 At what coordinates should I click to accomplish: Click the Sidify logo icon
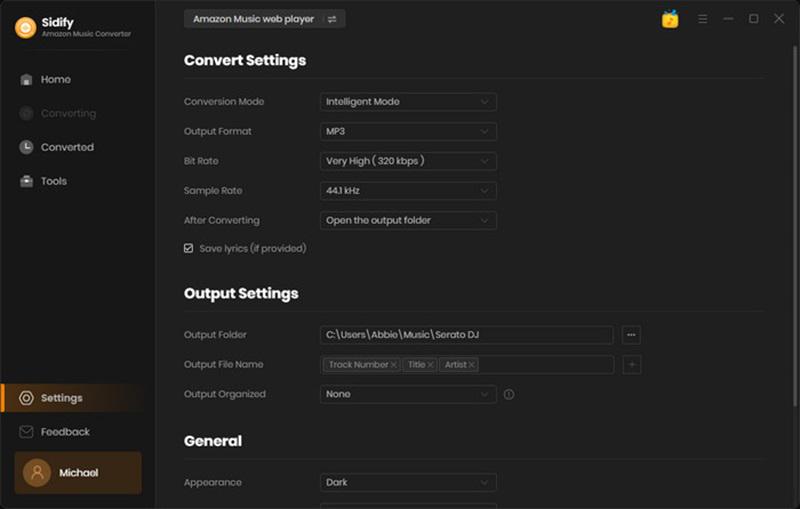coord(26,28)
